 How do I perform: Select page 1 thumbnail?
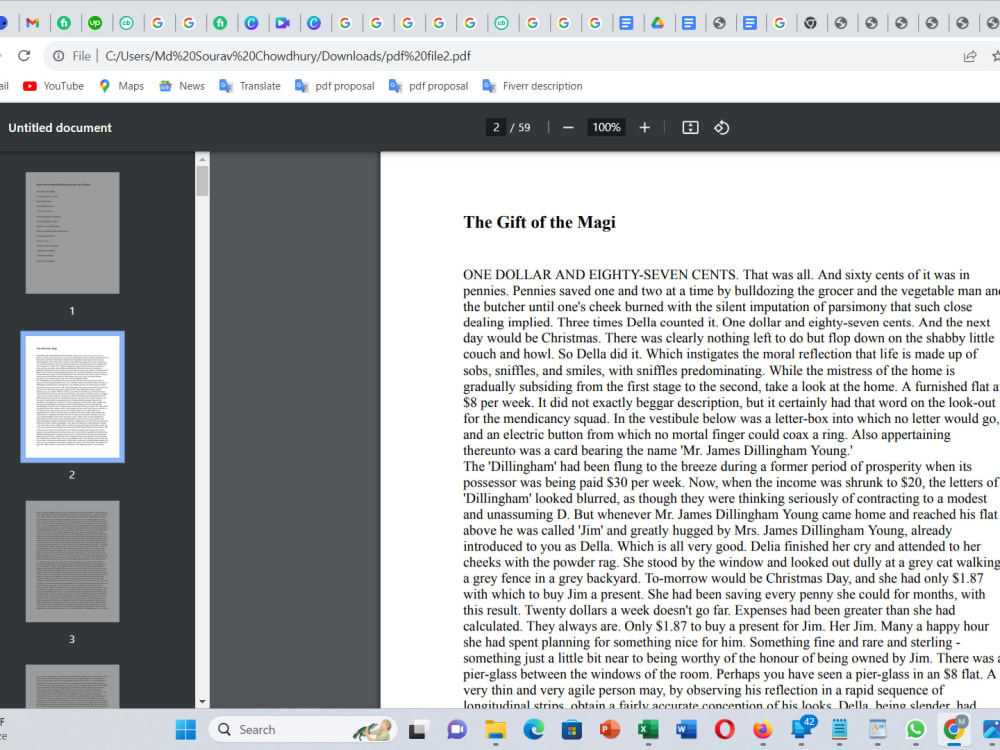tap(72, 233)
